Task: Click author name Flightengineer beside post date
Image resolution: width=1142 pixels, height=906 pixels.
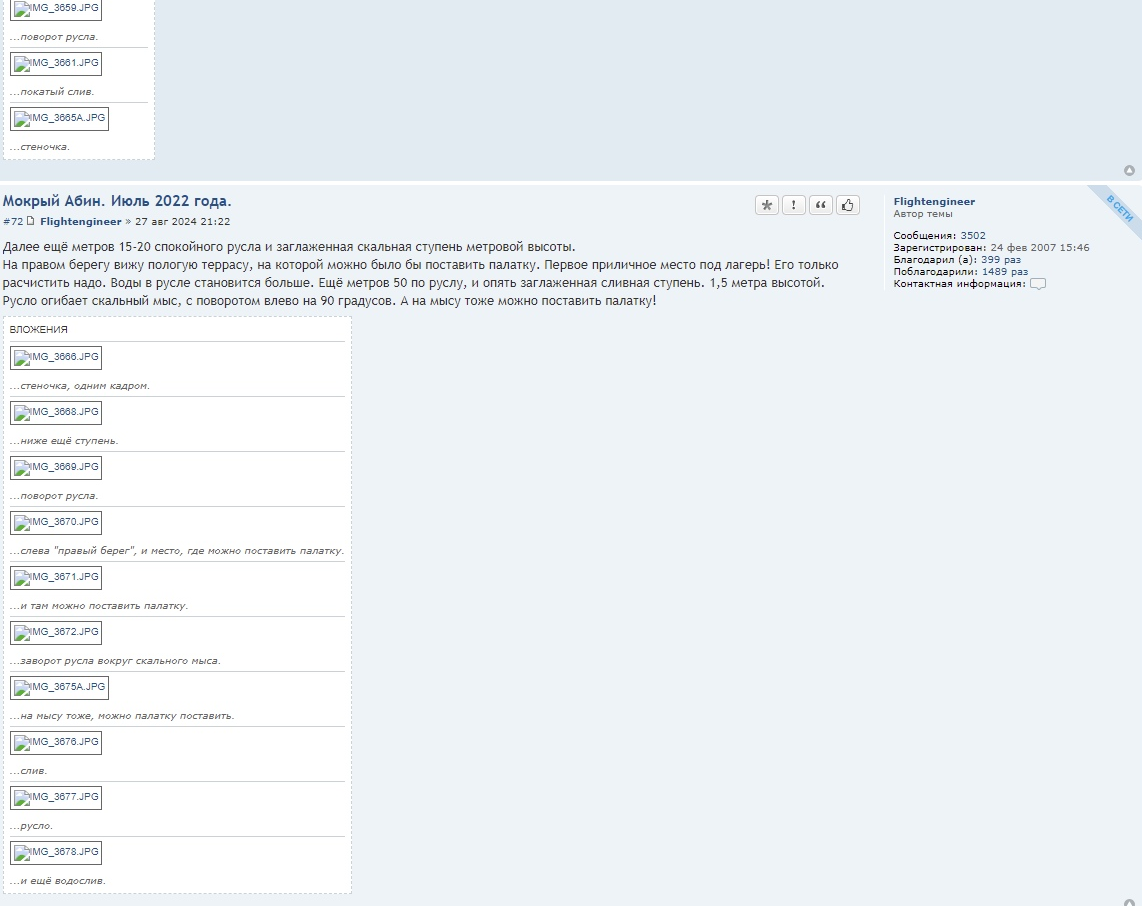Action: click(81, 222)
